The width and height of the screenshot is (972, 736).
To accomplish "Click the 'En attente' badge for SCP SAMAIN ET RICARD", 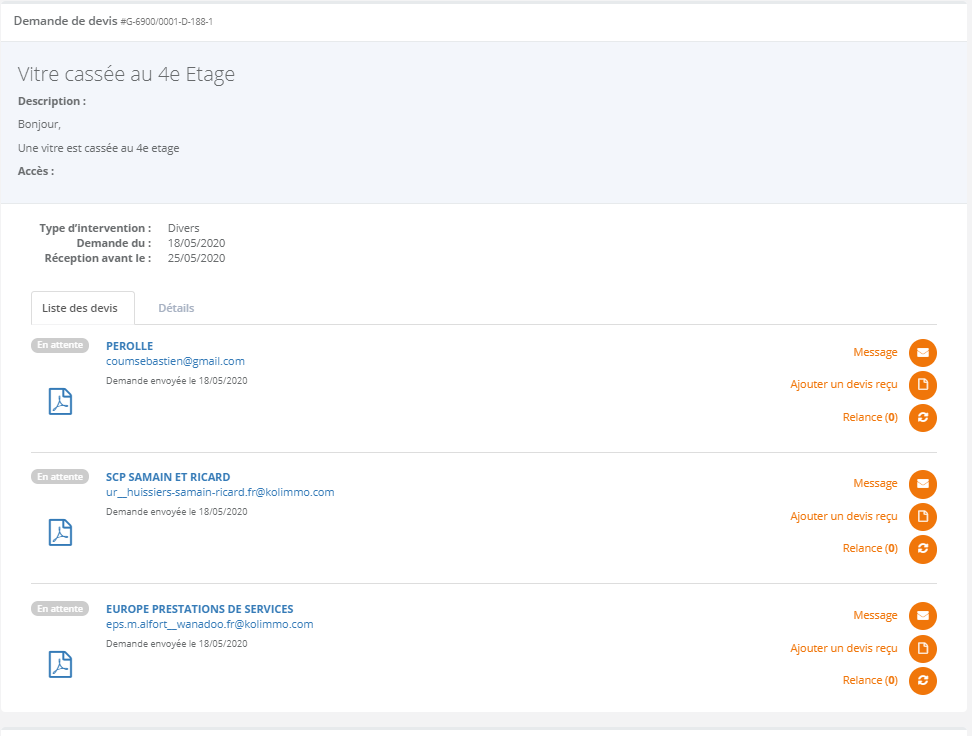I will [60, 477].
